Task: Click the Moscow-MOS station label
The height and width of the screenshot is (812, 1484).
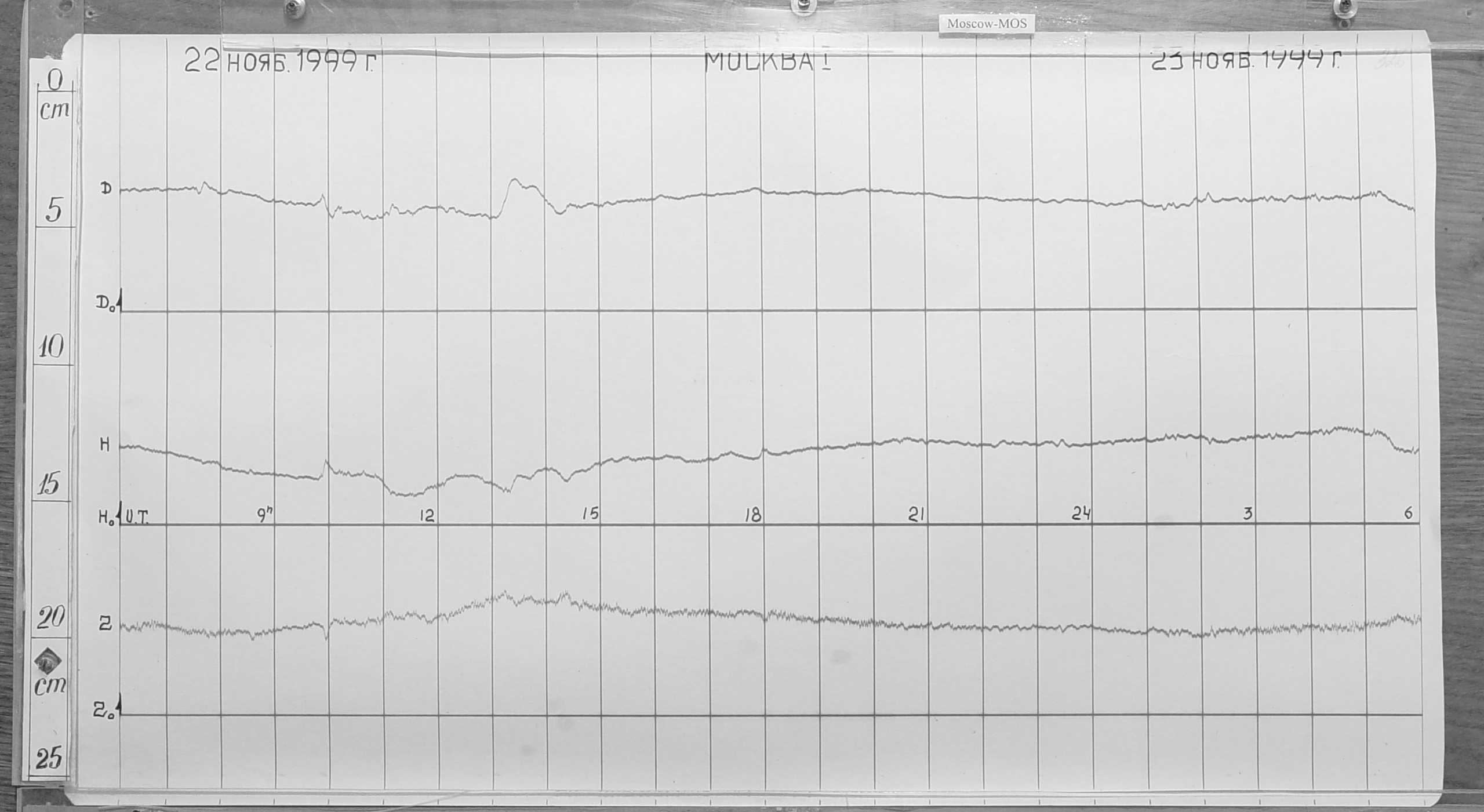Action: pyautogui.click(x=985, y=24)
